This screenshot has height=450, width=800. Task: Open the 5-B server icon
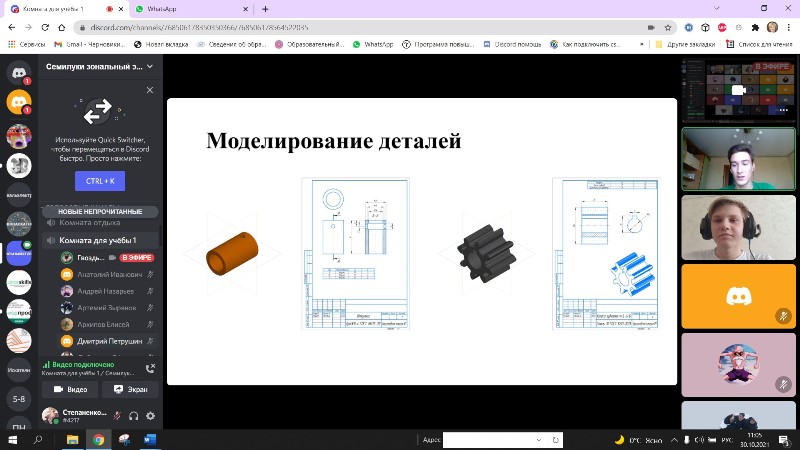[17, 399]
